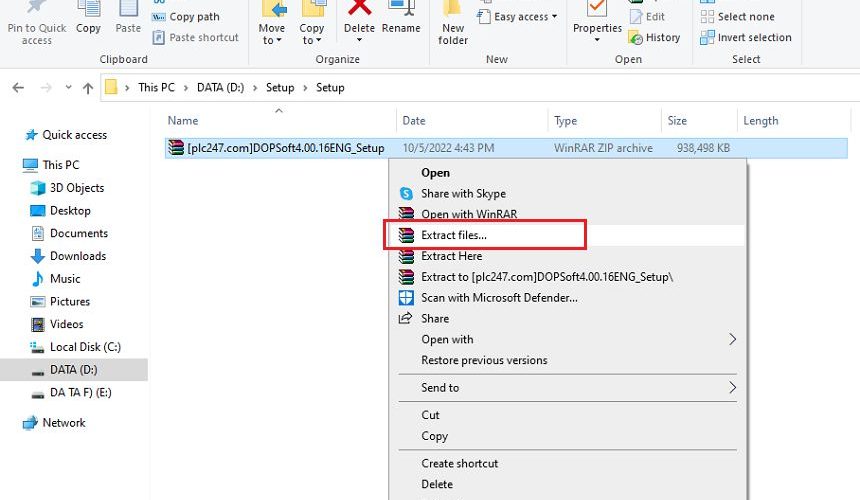Open the recent locations dropdown arrow
Screen dimensions: 860x500
point(69,87)
